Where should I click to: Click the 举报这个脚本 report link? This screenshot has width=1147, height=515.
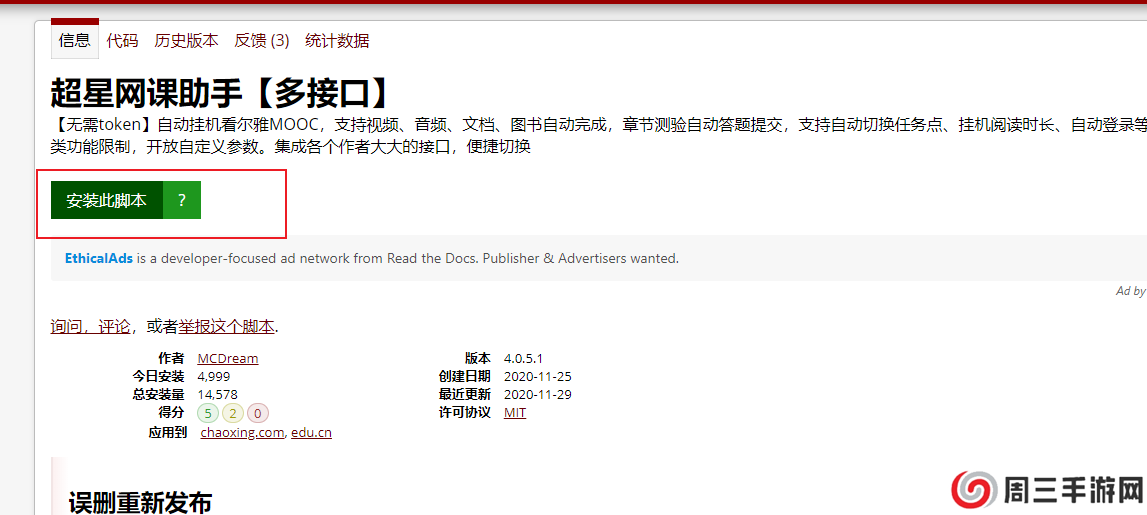pos(226,326)
